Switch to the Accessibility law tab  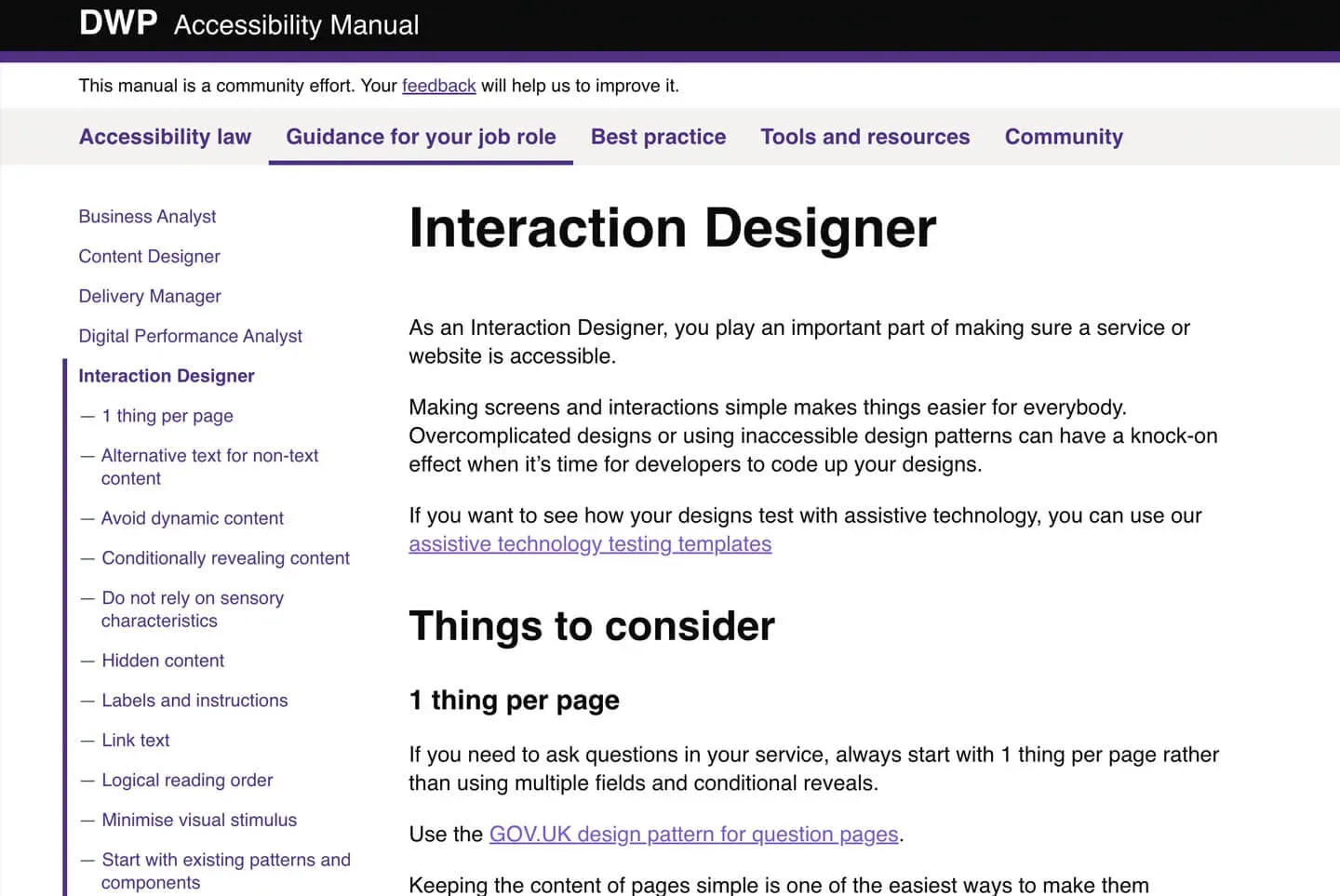click(x=165, y=137)
